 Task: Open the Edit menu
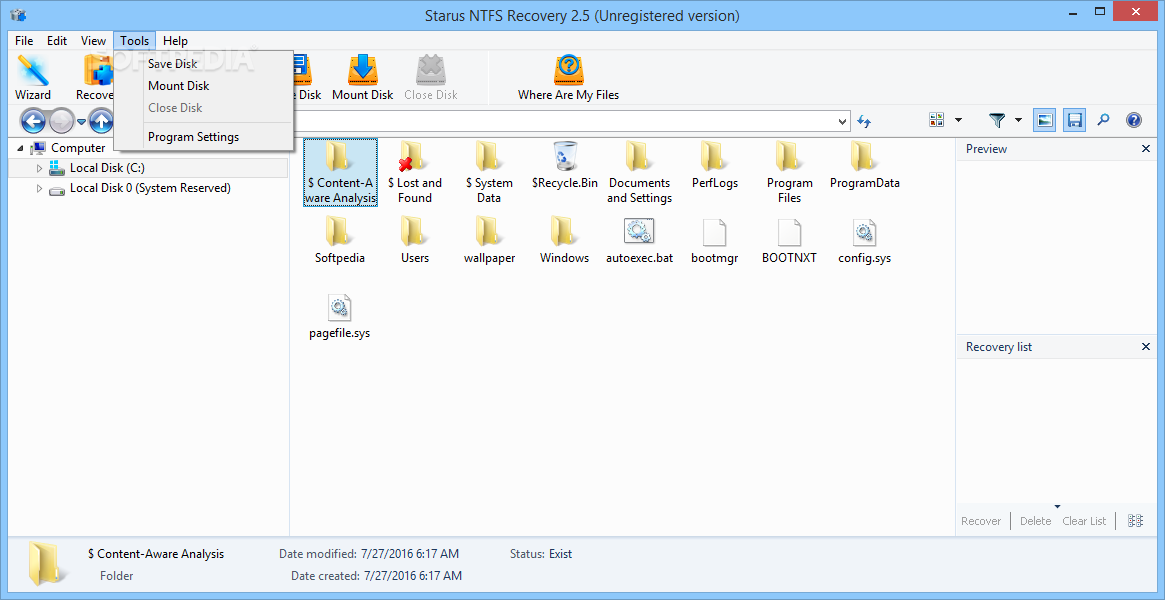[57, 41]
